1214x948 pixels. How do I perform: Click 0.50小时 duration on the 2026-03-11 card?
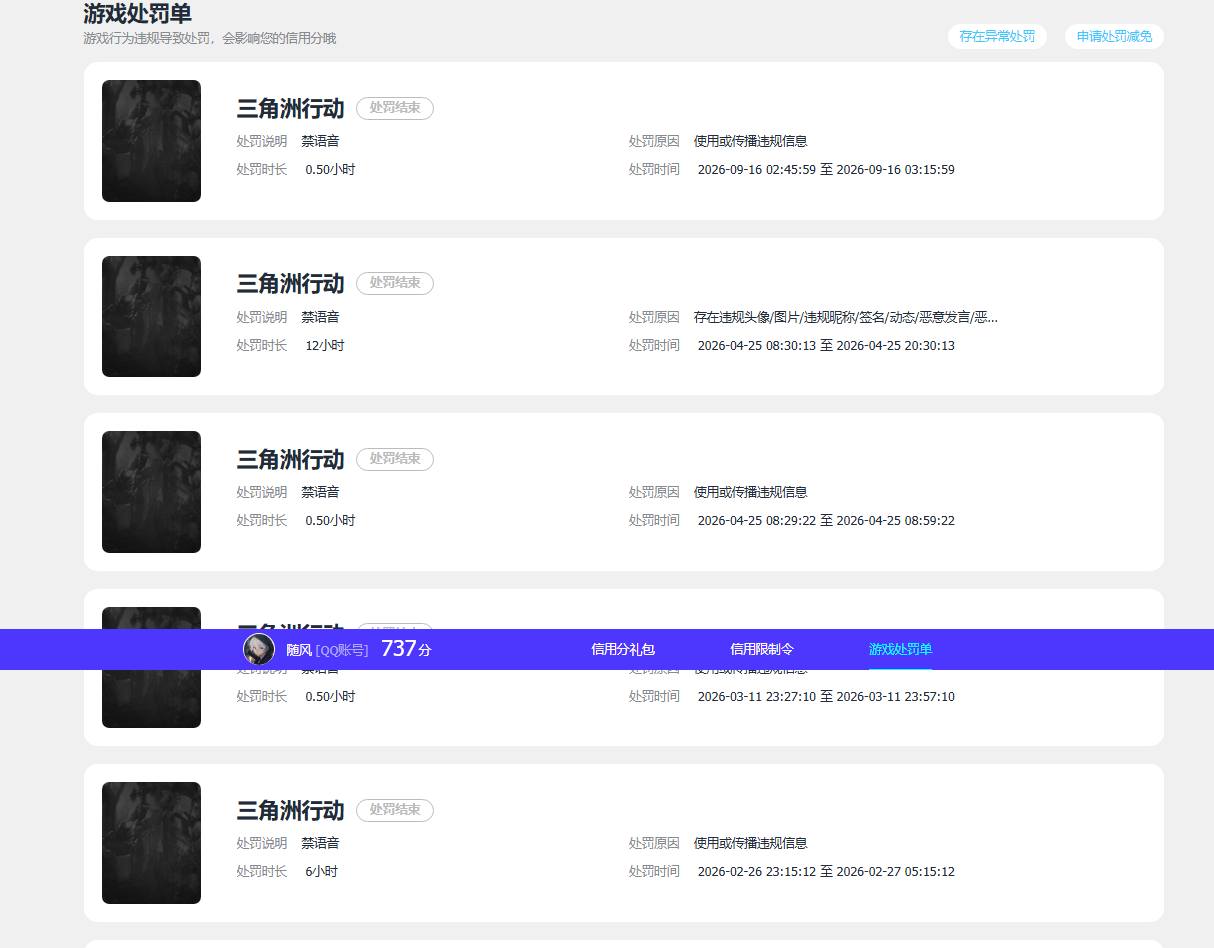(x=330, y=696)
